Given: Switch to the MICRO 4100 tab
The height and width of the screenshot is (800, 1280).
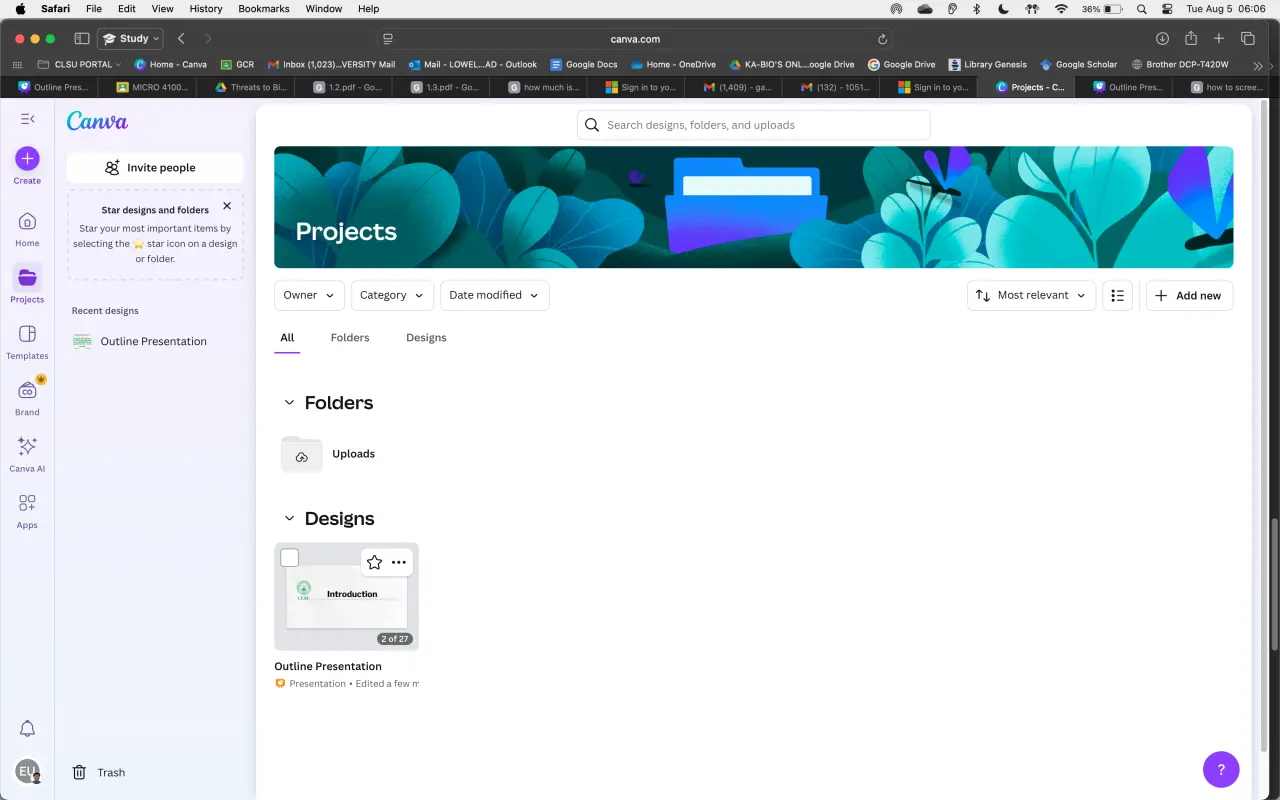Looking at the screenshot, I should click(152, 87).
